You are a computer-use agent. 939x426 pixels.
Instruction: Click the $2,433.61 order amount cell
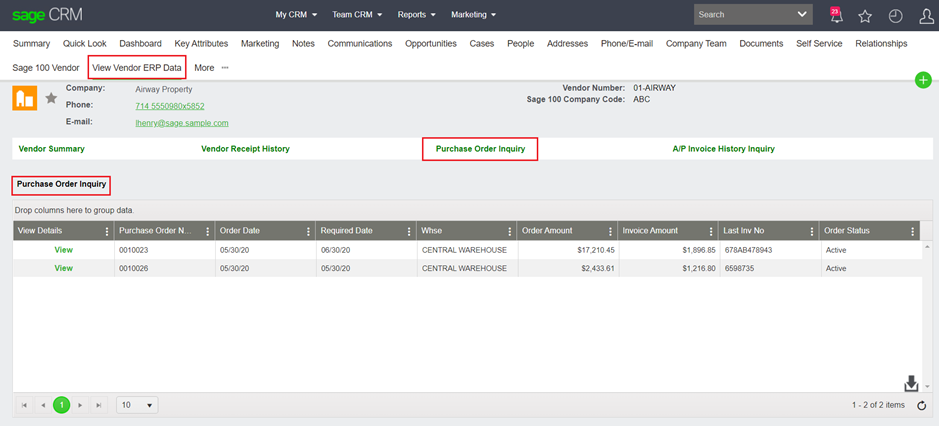[568, 268]
